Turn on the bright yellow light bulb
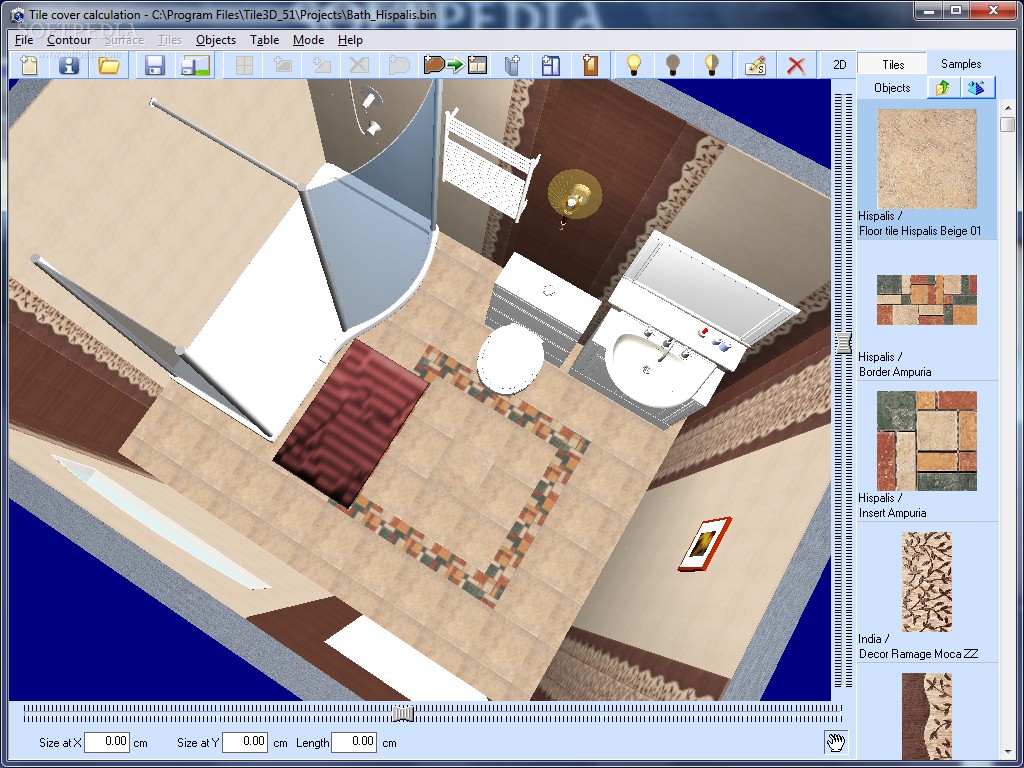1024x768 pixels. pyautogui.click(x=633, y=65)
